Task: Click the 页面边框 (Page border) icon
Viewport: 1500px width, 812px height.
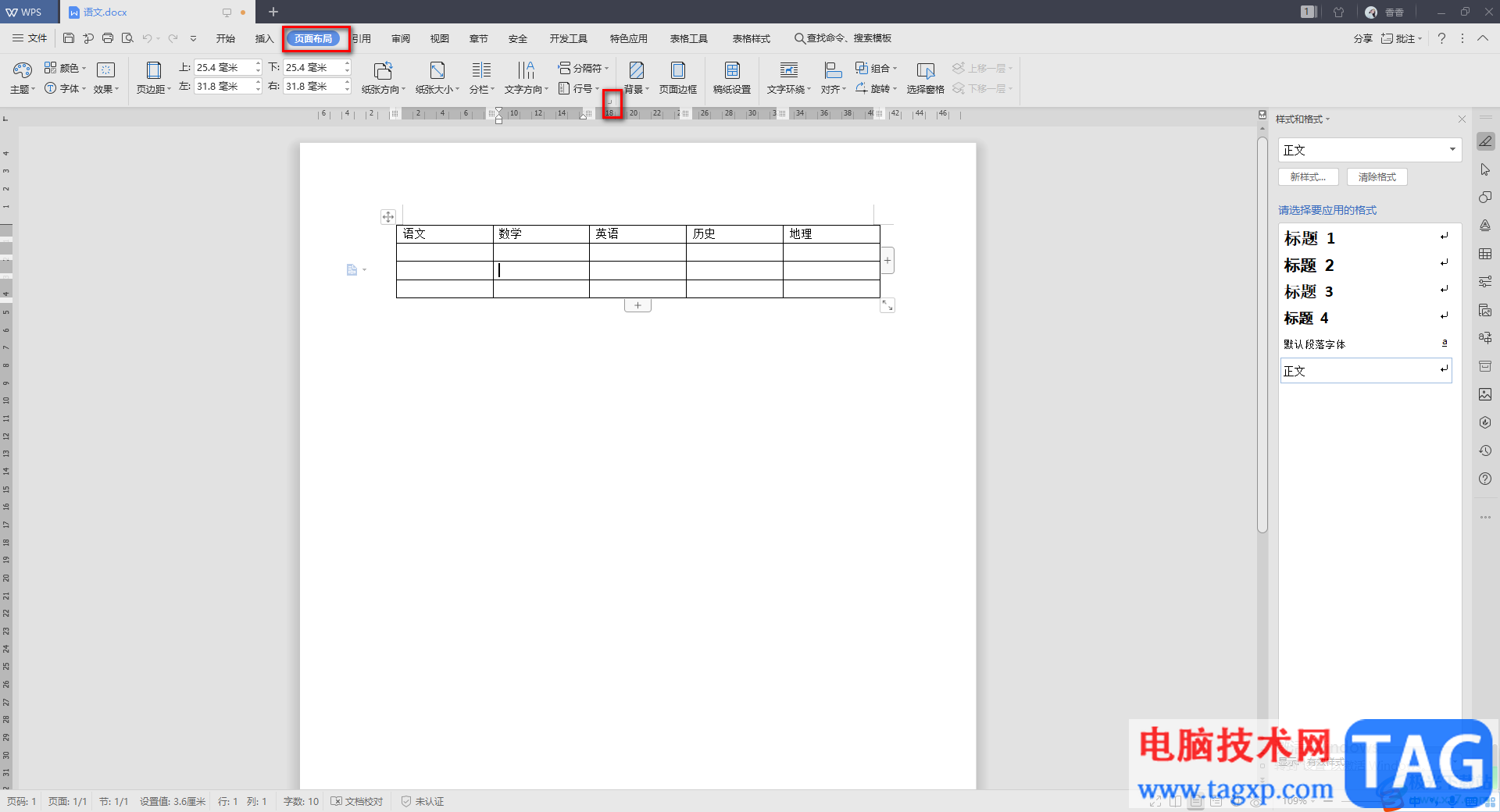Action: click(678, 70)
